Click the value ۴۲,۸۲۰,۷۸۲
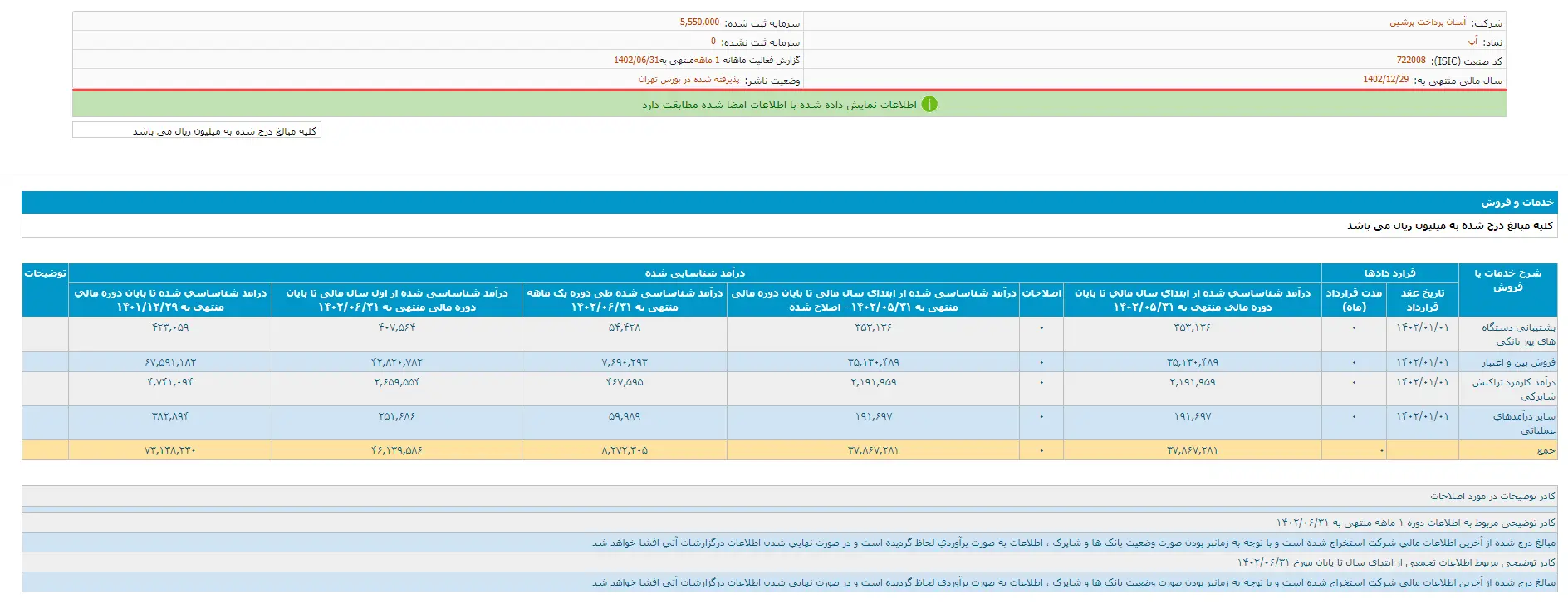Viewport: 1568px width, 604px height. (x=397, y=362)
